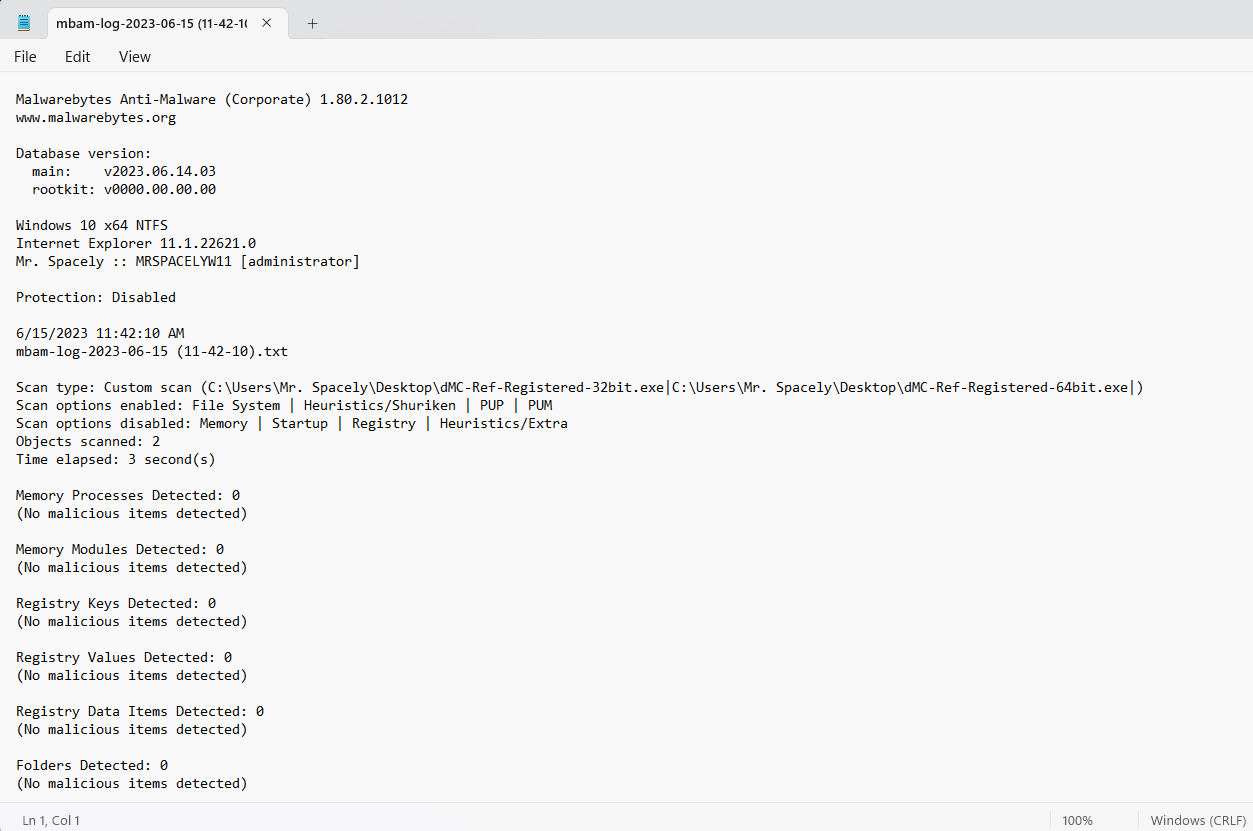
Task: Click the 'Scan type: Custom scan' line
Action: (x=580, y=388)
